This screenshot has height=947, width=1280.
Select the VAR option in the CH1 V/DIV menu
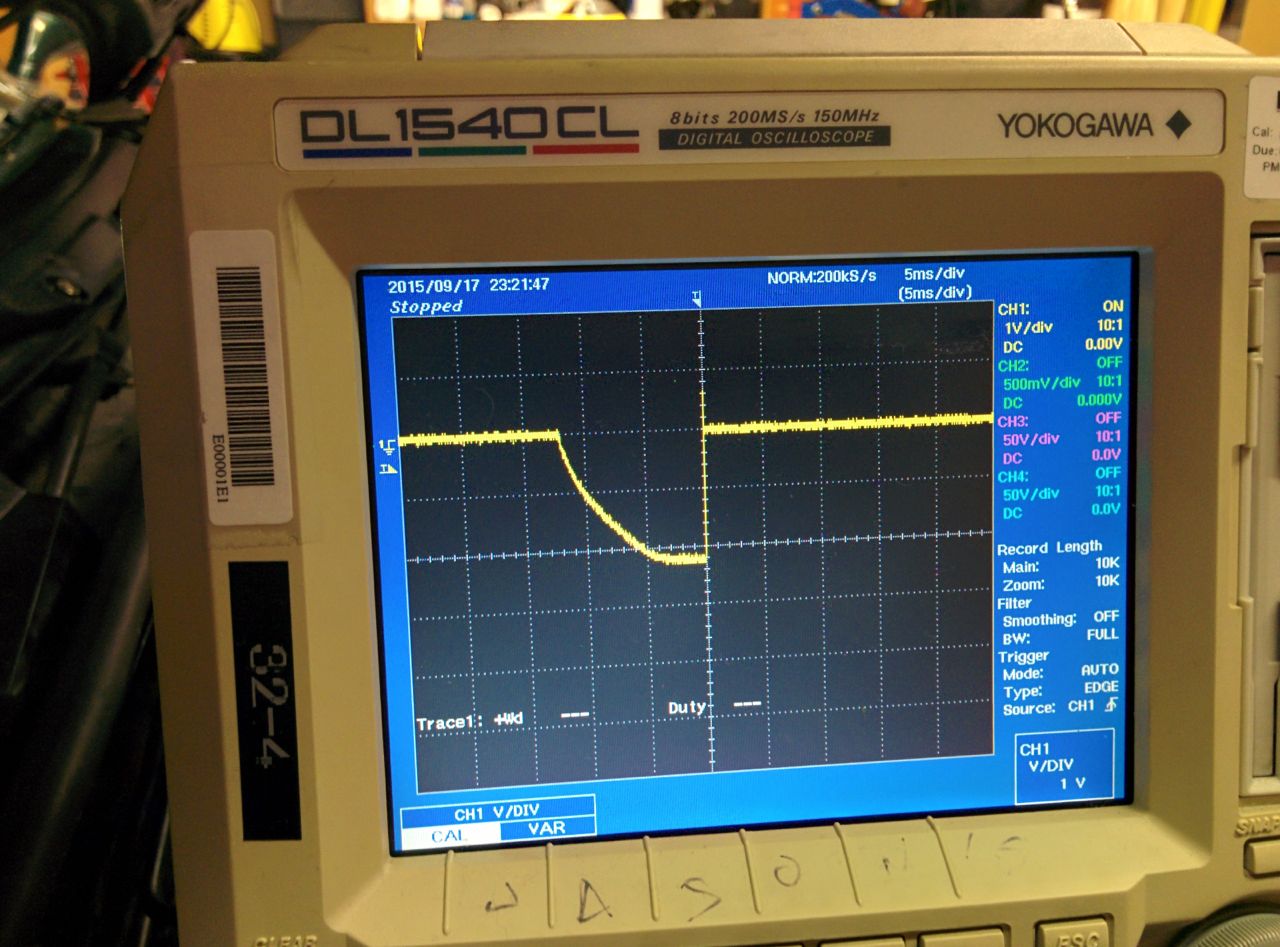point(546,827)
